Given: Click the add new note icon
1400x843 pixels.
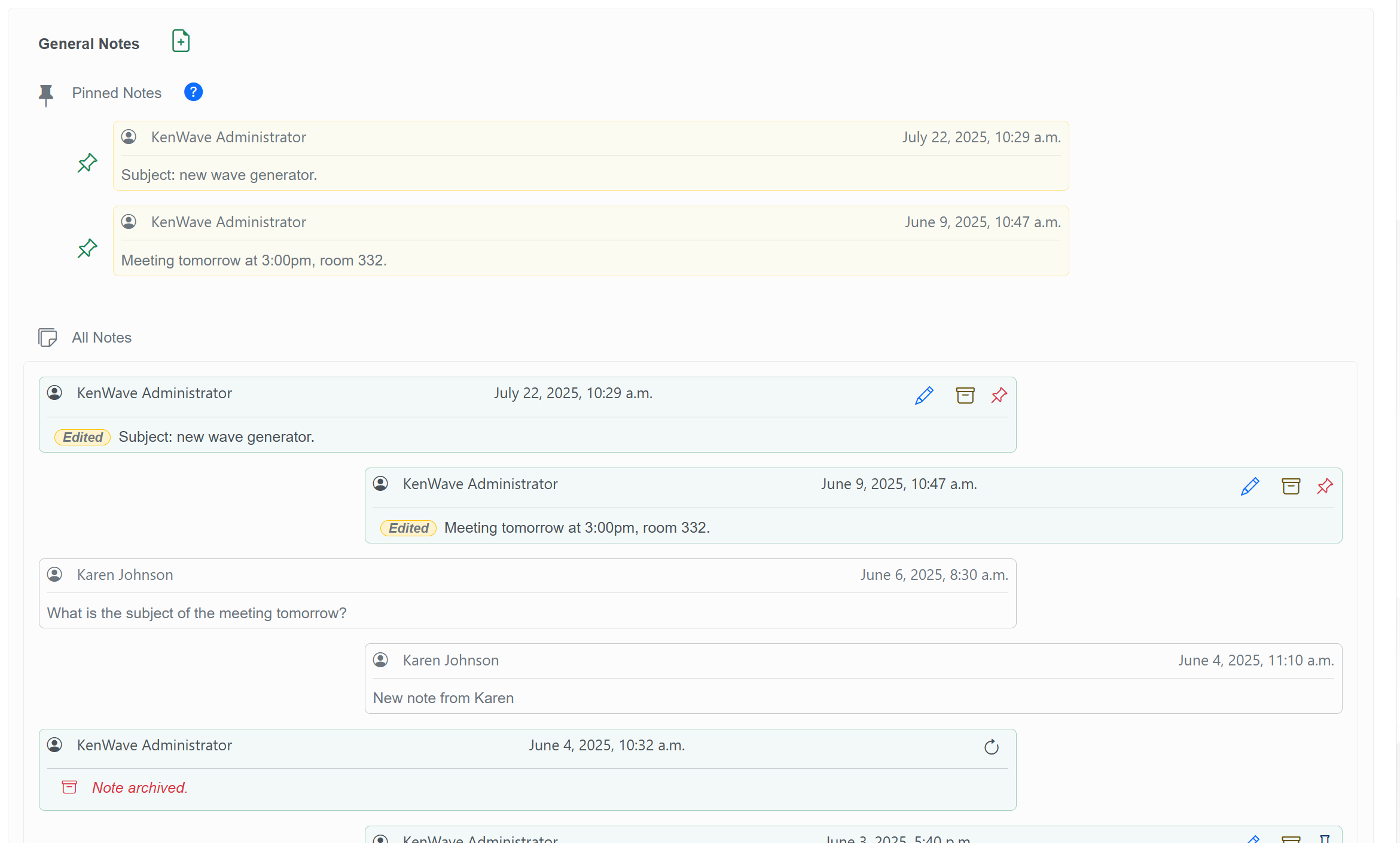Looking at the screenshot, I should tap(181, 41).
